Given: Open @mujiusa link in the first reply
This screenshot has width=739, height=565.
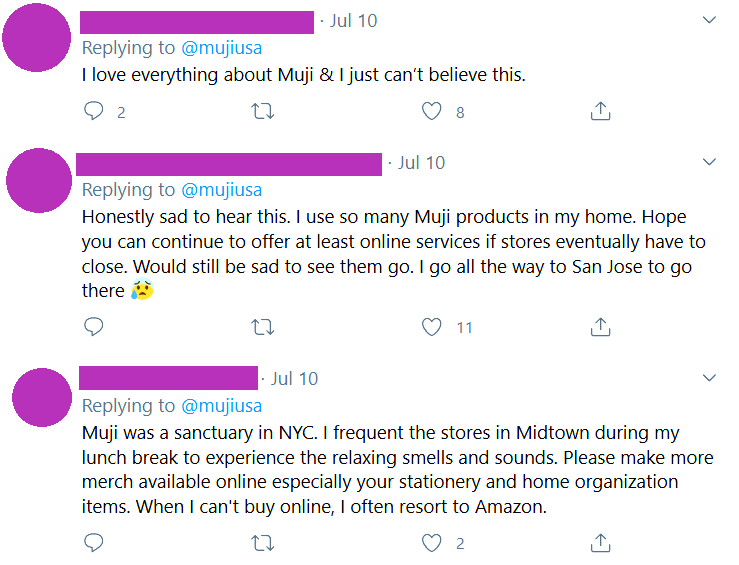Looking at the screenshot, I should click(x=221, y=48).
